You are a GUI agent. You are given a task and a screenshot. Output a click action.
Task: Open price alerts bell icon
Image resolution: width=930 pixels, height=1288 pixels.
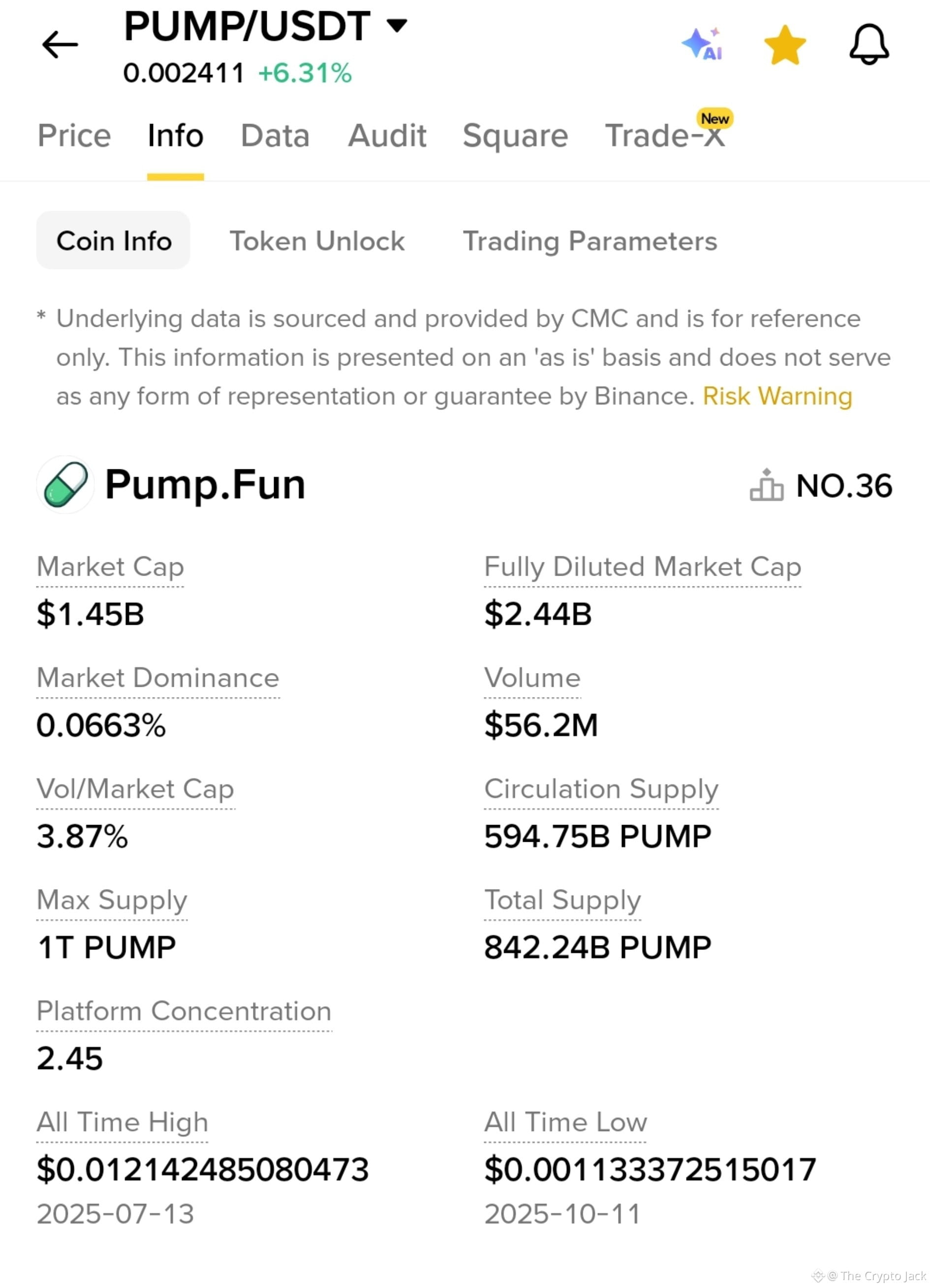point(869,44)
